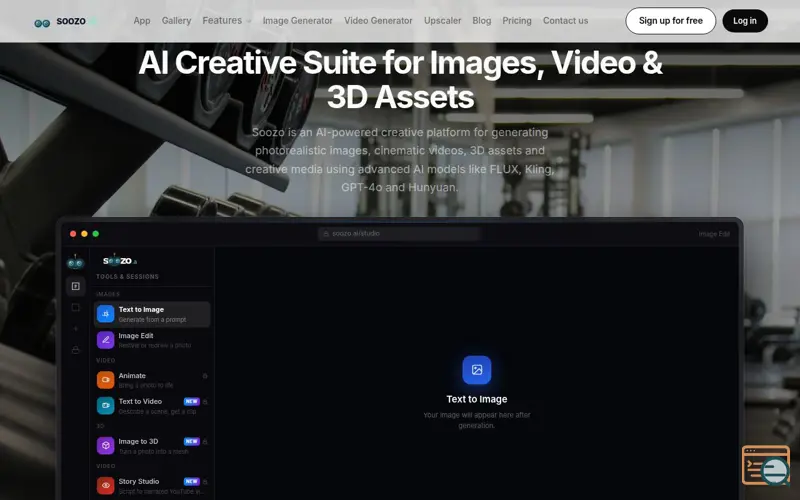Click the Animate label in sidebar
This screenshot has width=800, height=500.
pos(132,376)
